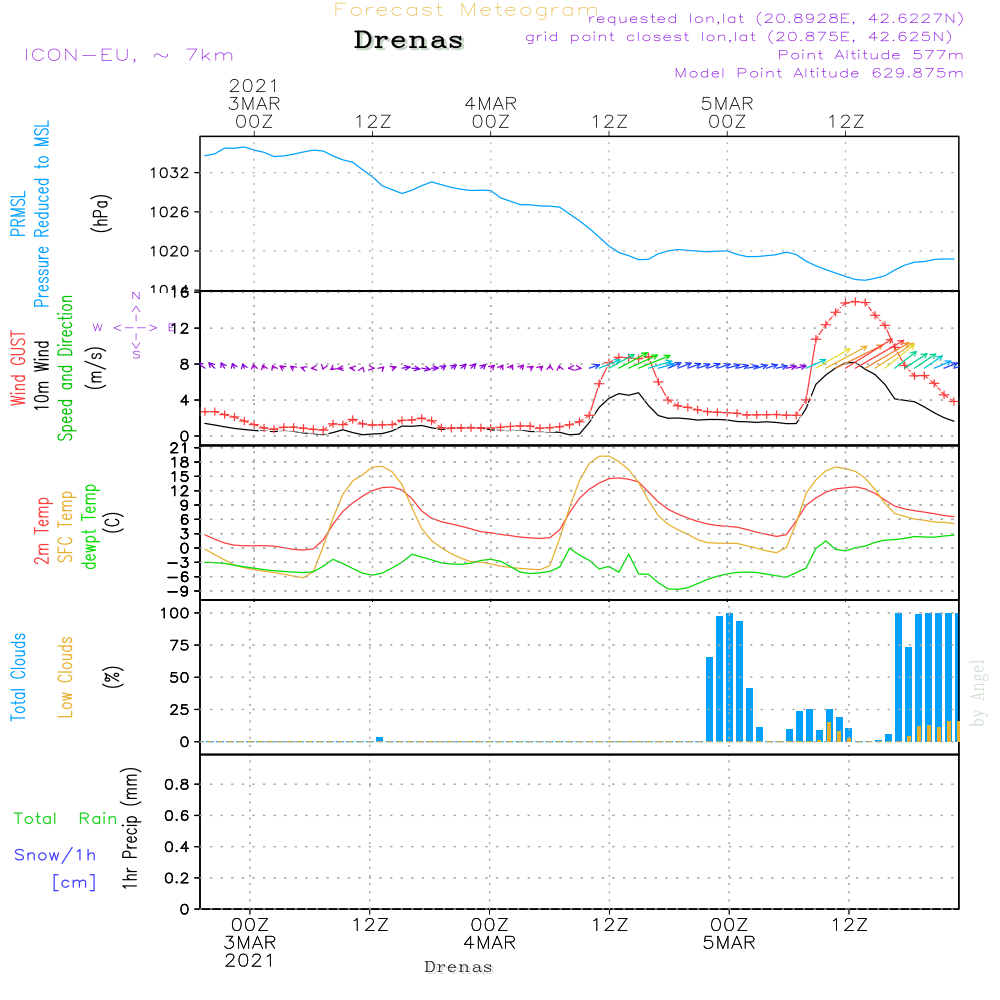Click the '(%)' cloud unit label
The height and width of the screenshot is (1000, 1000).
click(x=112, y=677)
